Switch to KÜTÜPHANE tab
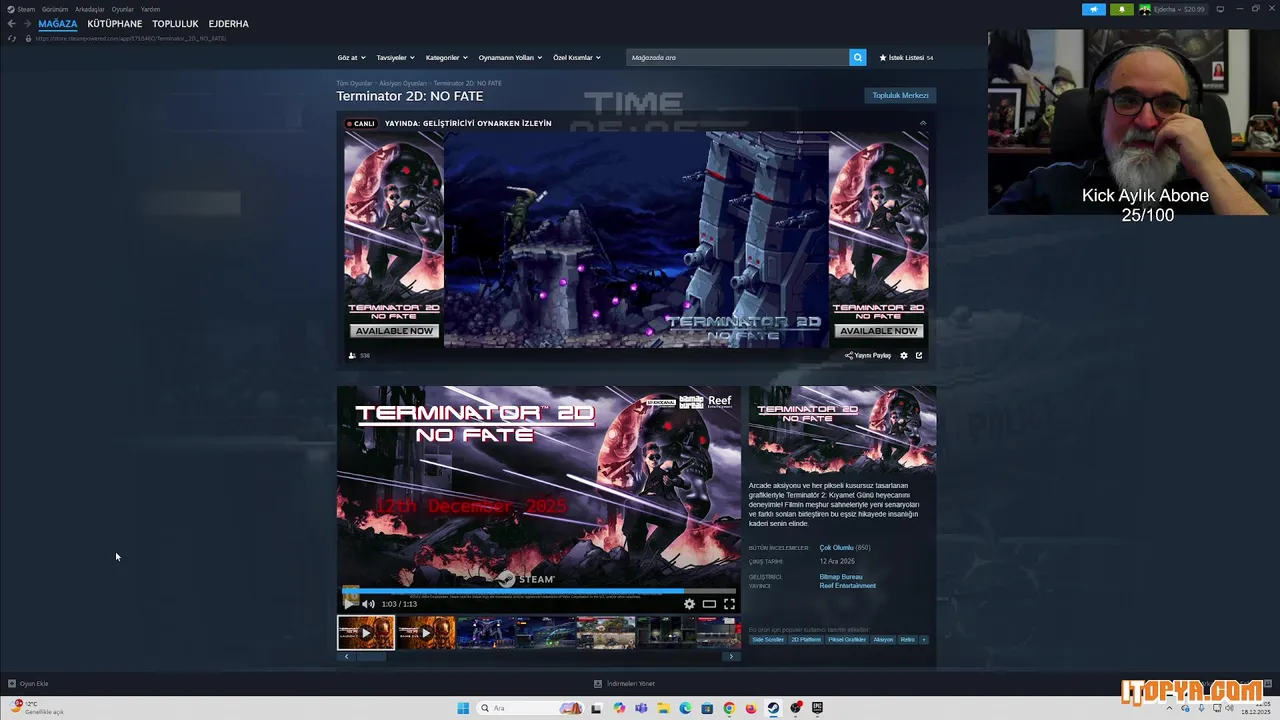1280x720 pixels. coord(115,24)
